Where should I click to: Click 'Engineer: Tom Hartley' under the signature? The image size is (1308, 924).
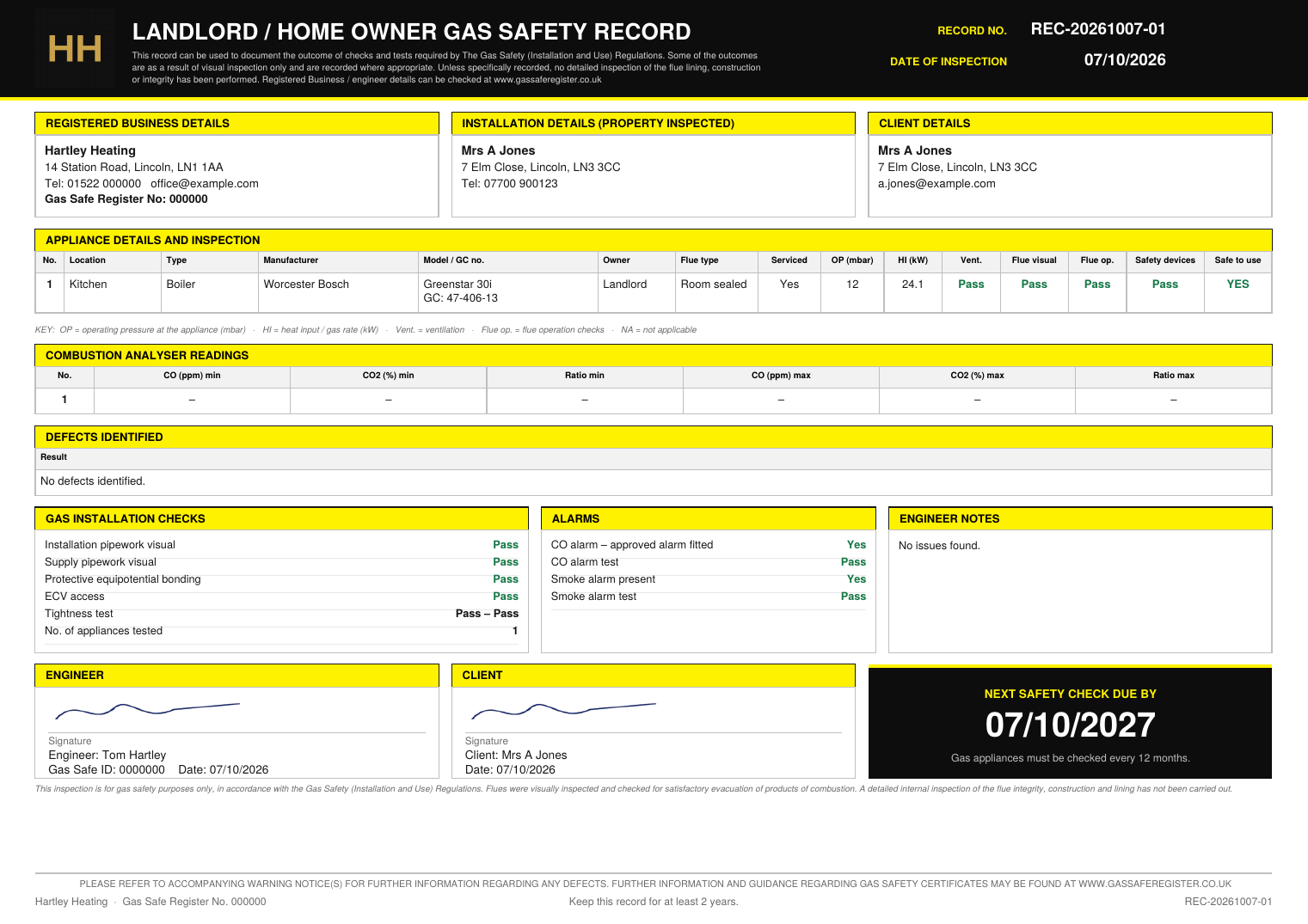pos(107,756)
